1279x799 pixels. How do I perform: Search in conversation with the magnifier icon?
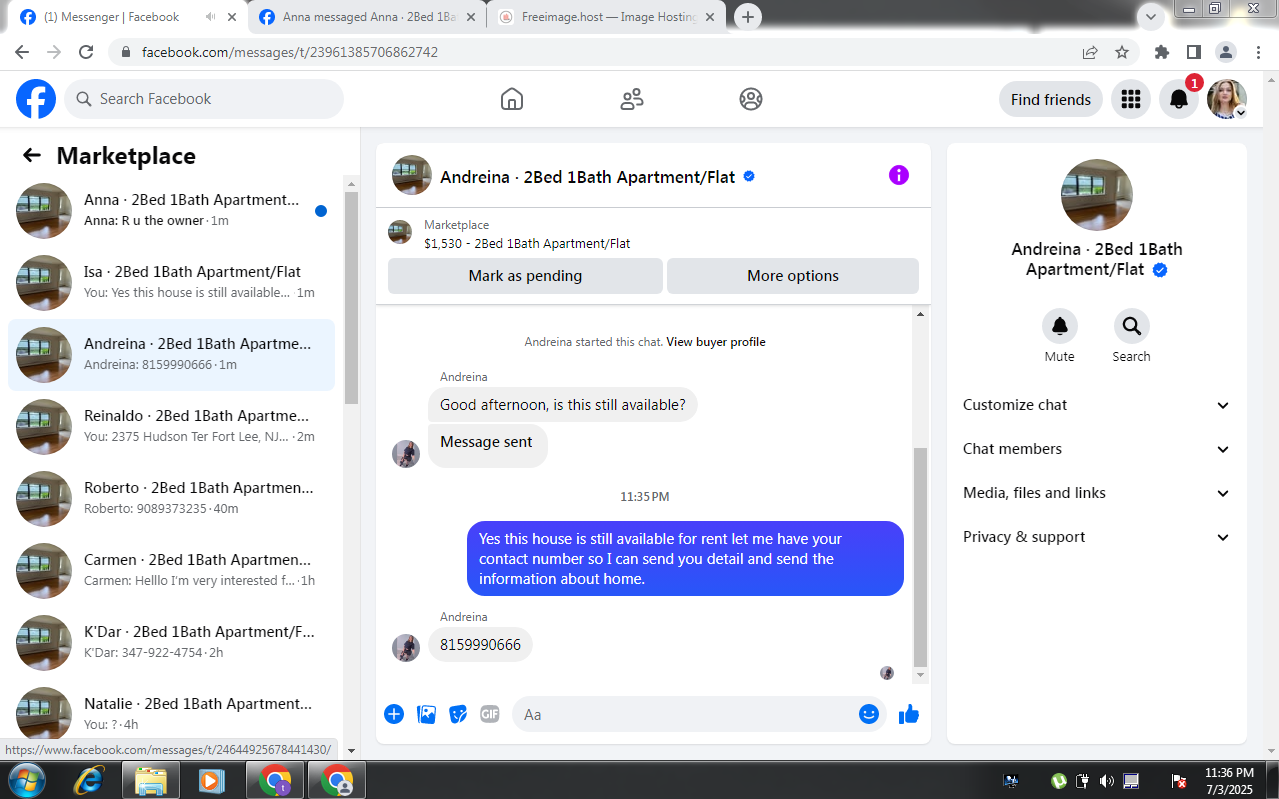point(1132,326)
